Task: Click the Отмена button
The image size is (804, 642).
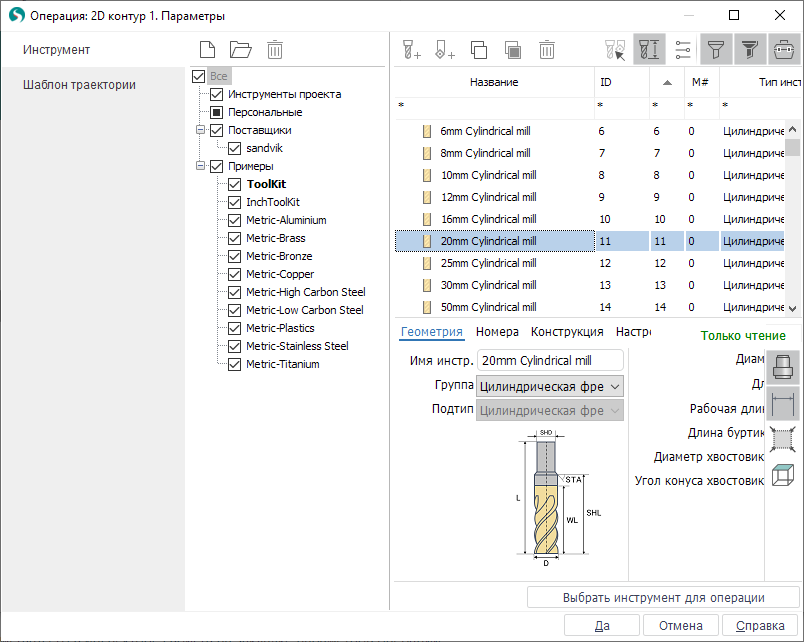Action: click(x=680, y=626)
